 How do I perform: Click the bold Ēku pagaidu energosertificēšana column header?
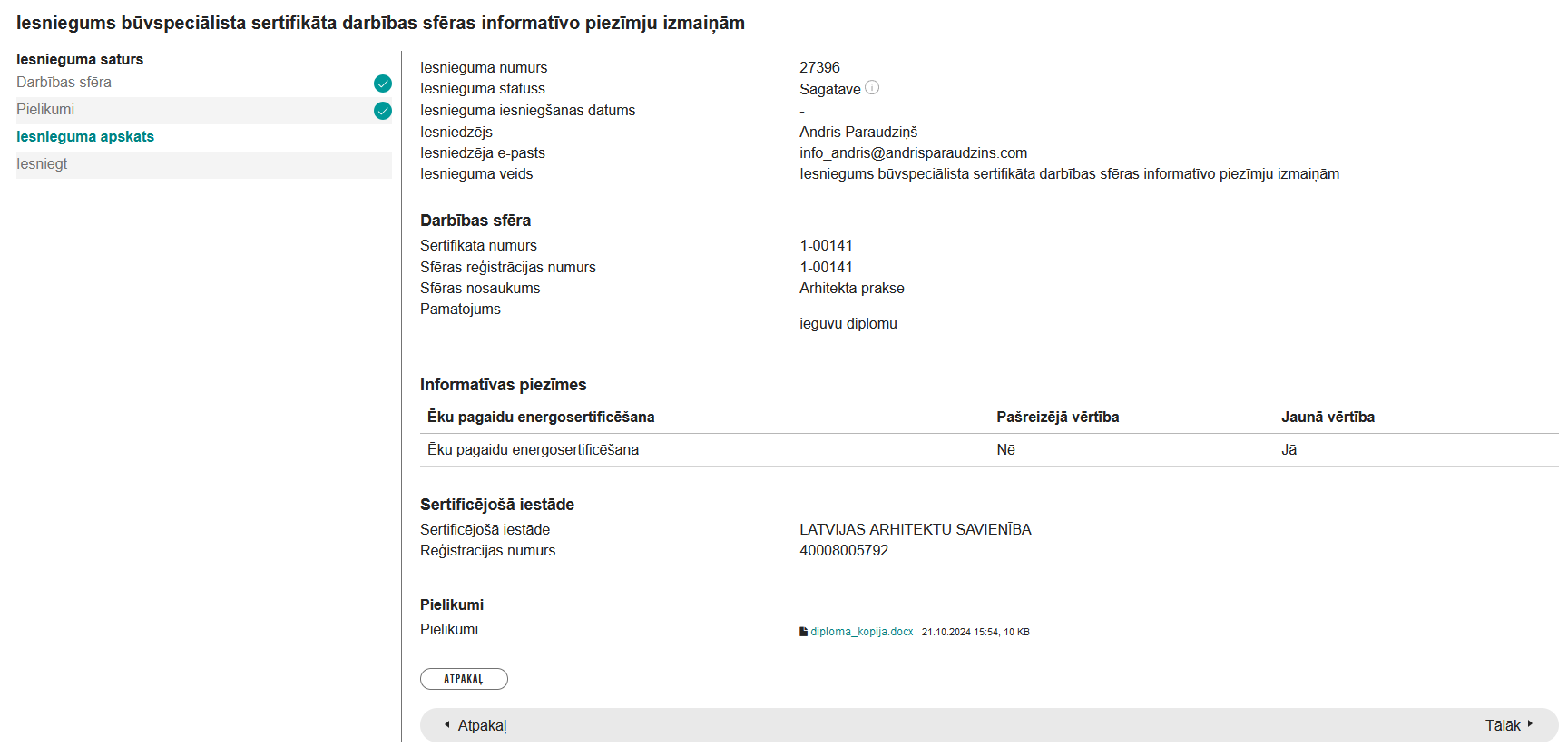tap(541, 418)
